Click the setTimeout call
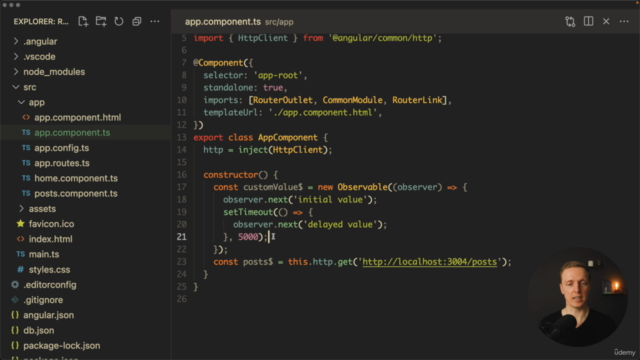This screenshot has width=640, height=360. (248, 212)
